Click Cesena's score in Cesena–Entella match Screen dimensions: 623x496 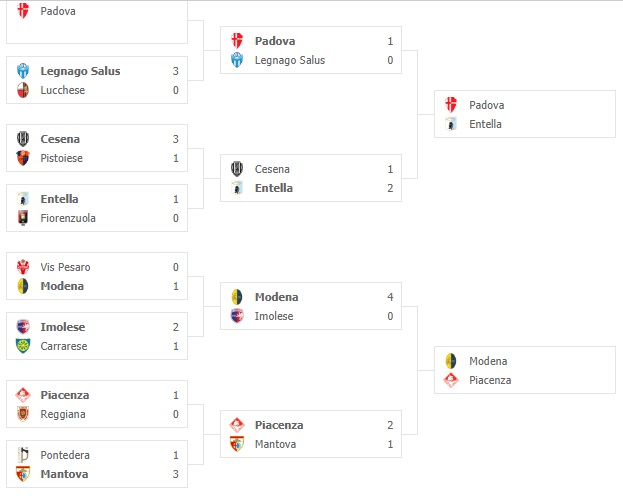coord(390,170)
